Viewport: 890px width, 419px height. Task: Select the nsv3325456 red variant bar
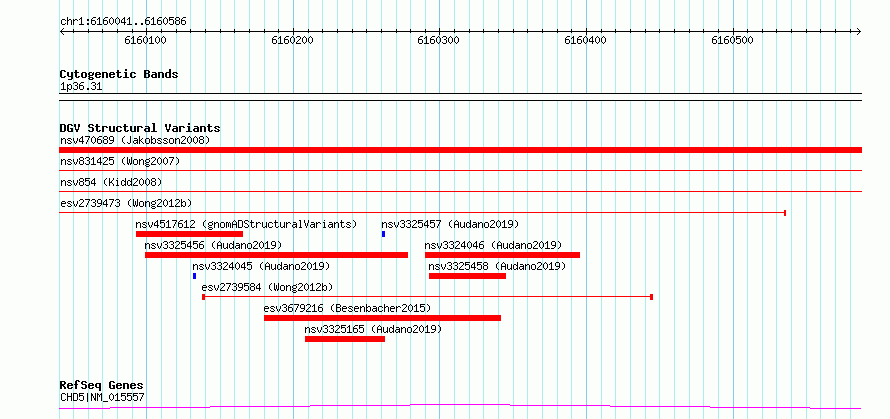pos(276,255)
